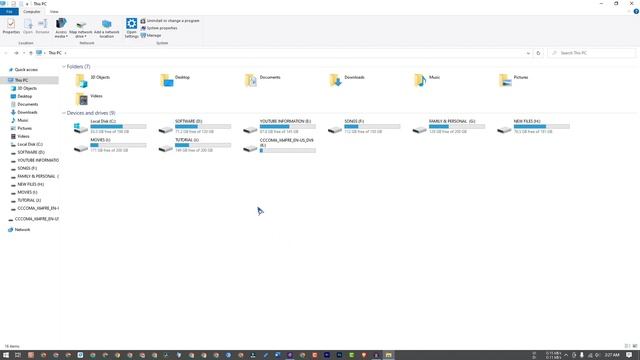The height and width of the screenshot is (360, 640).
Task: Click the Forward navigation arrow
Action: [x=16, y=53]
